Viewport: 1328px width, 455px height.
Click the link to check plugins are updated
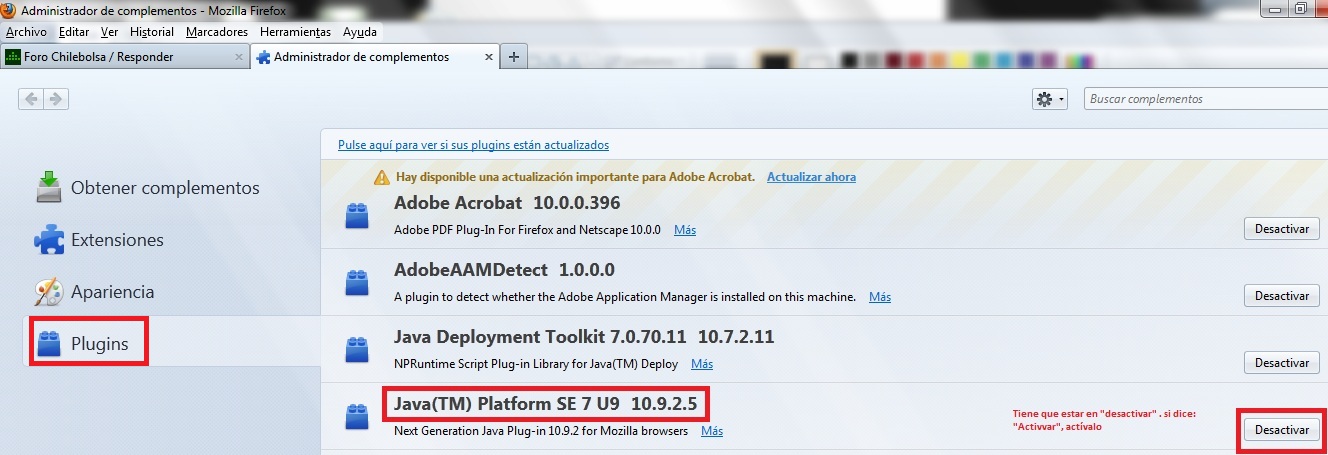pos(473,145)
